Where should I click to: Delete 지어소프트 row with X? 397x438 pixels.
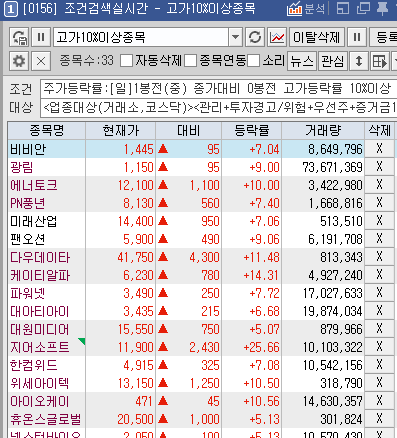[379, 347]
